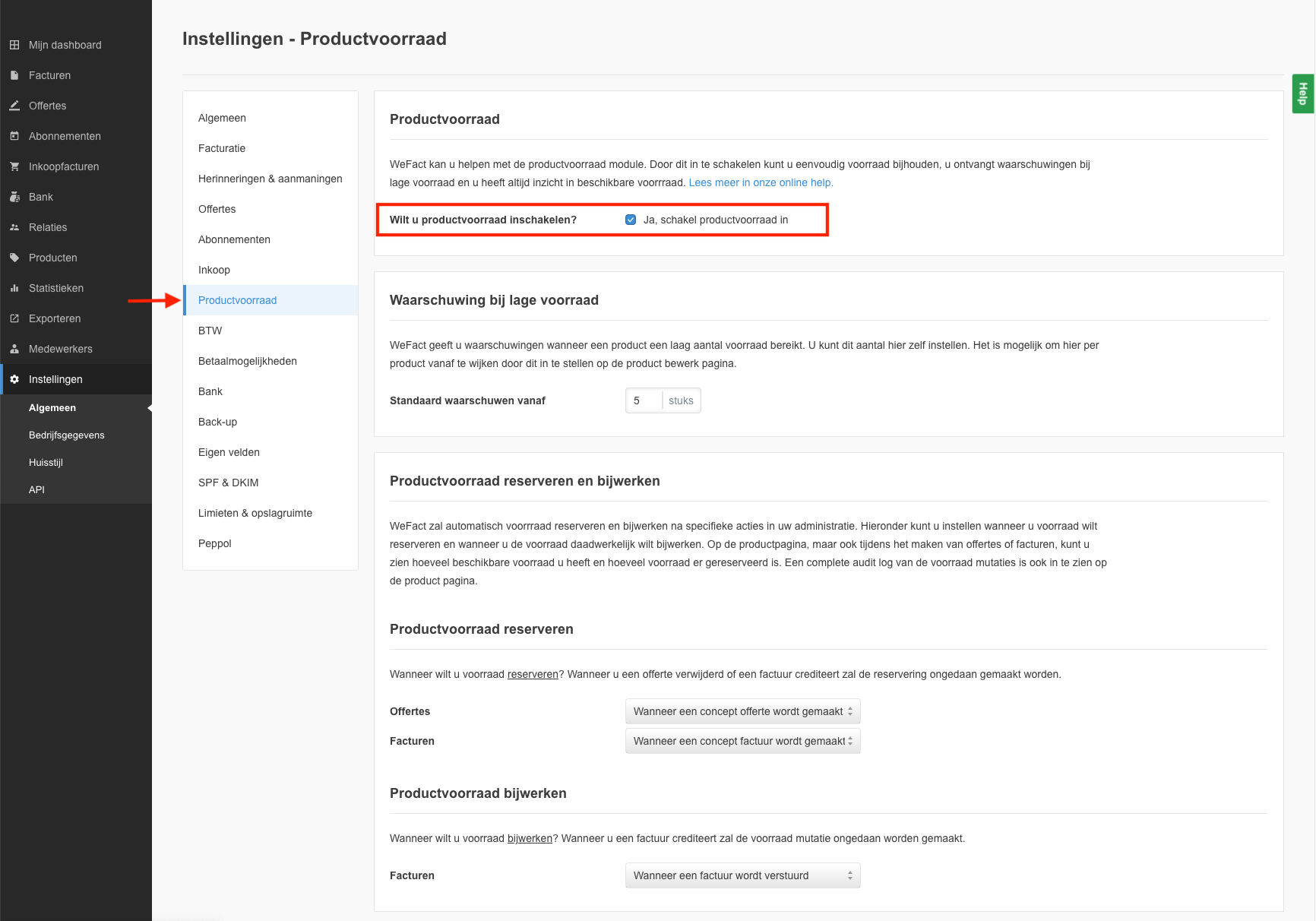
Task: Uncheck Ja, schakel productvoorraad in
Action: pyautogui.click(x=631, y=219)
